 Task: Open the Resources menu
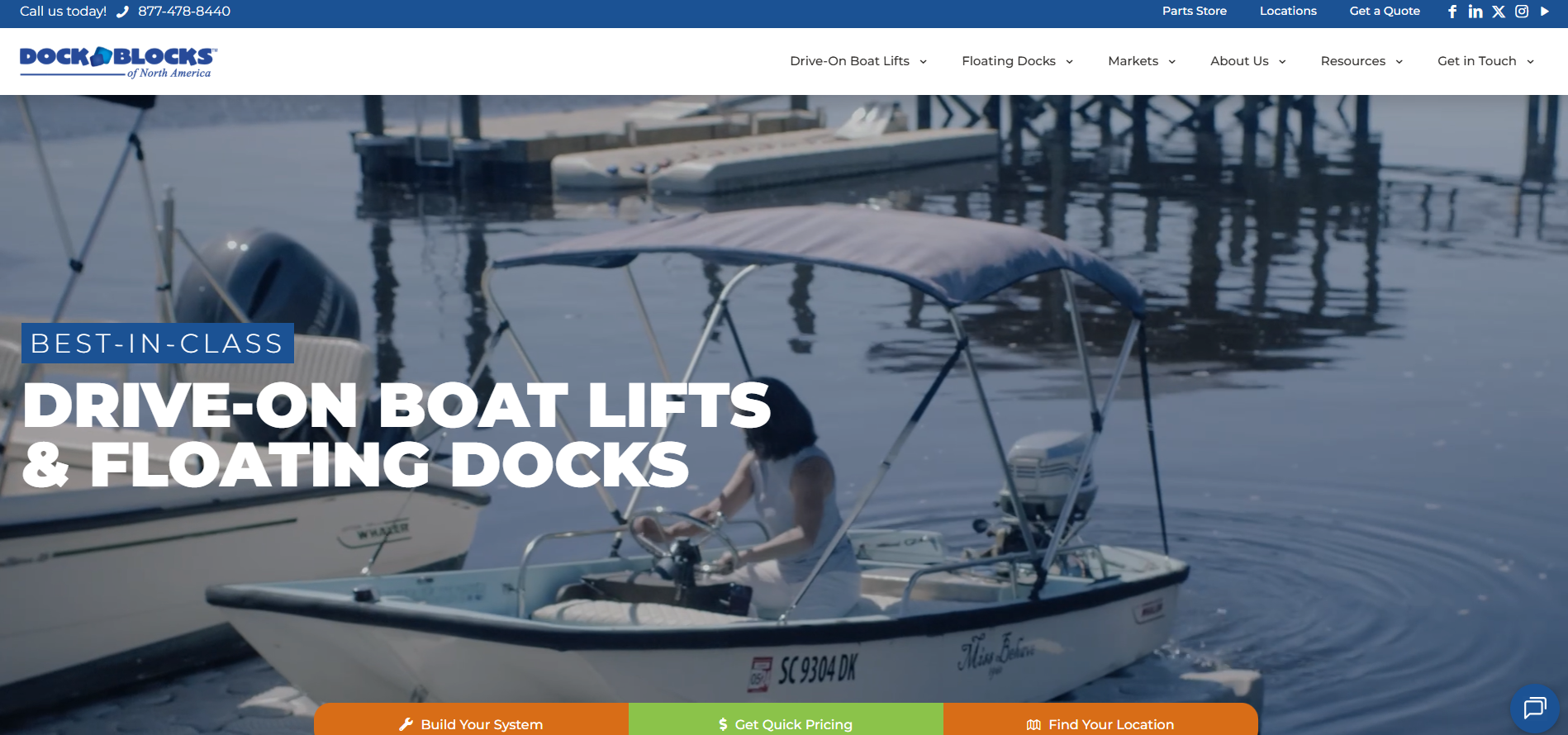[1361, 61]
